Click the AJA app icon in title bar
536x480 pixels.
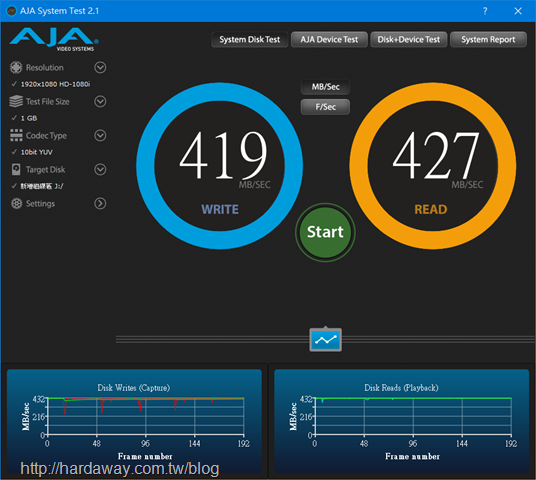pos(11,11)
